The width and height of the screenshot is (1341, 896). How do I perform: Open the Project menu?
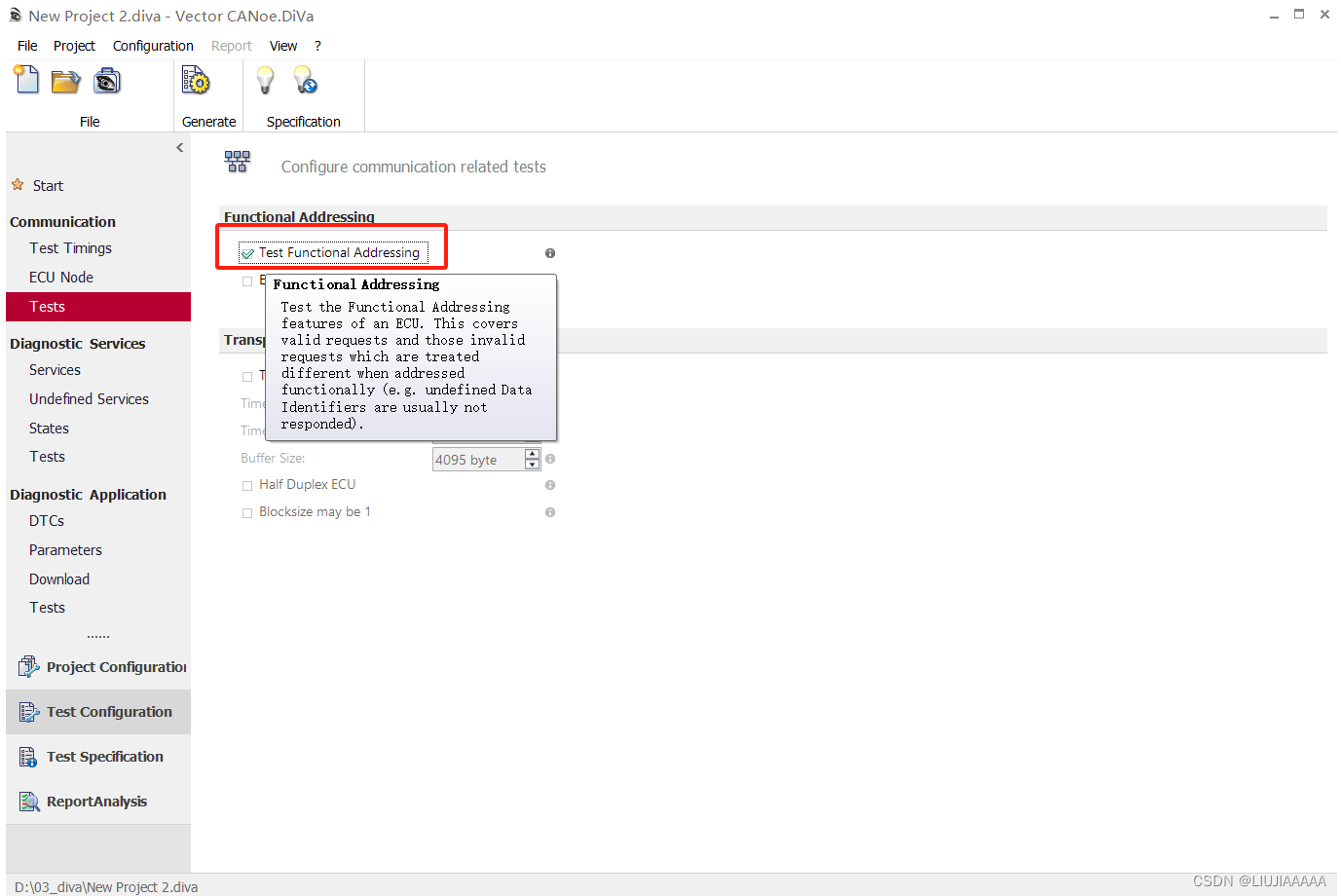pos(74,46)
